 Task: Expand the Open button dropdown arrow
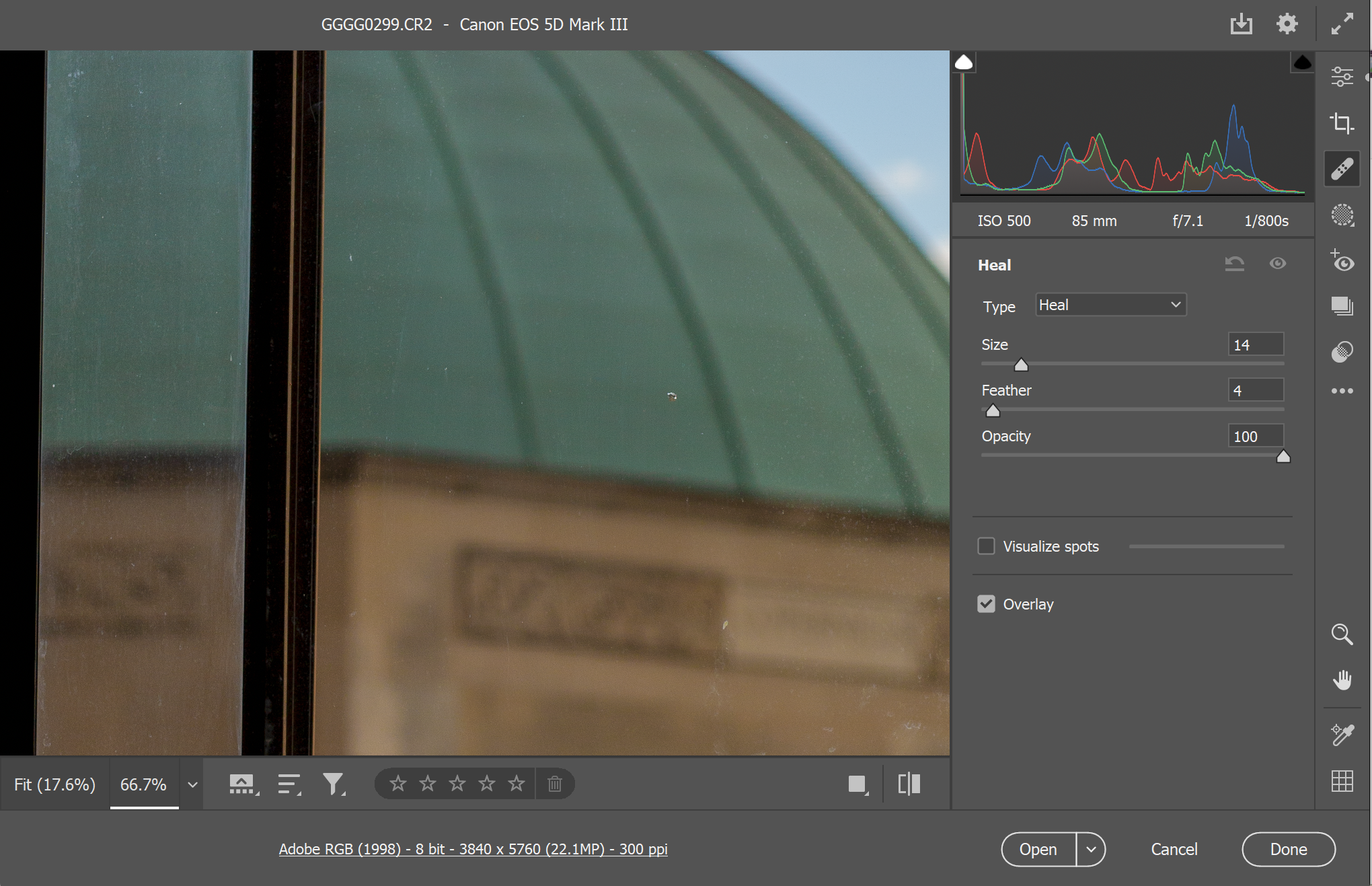click(x=1091, y=850)
